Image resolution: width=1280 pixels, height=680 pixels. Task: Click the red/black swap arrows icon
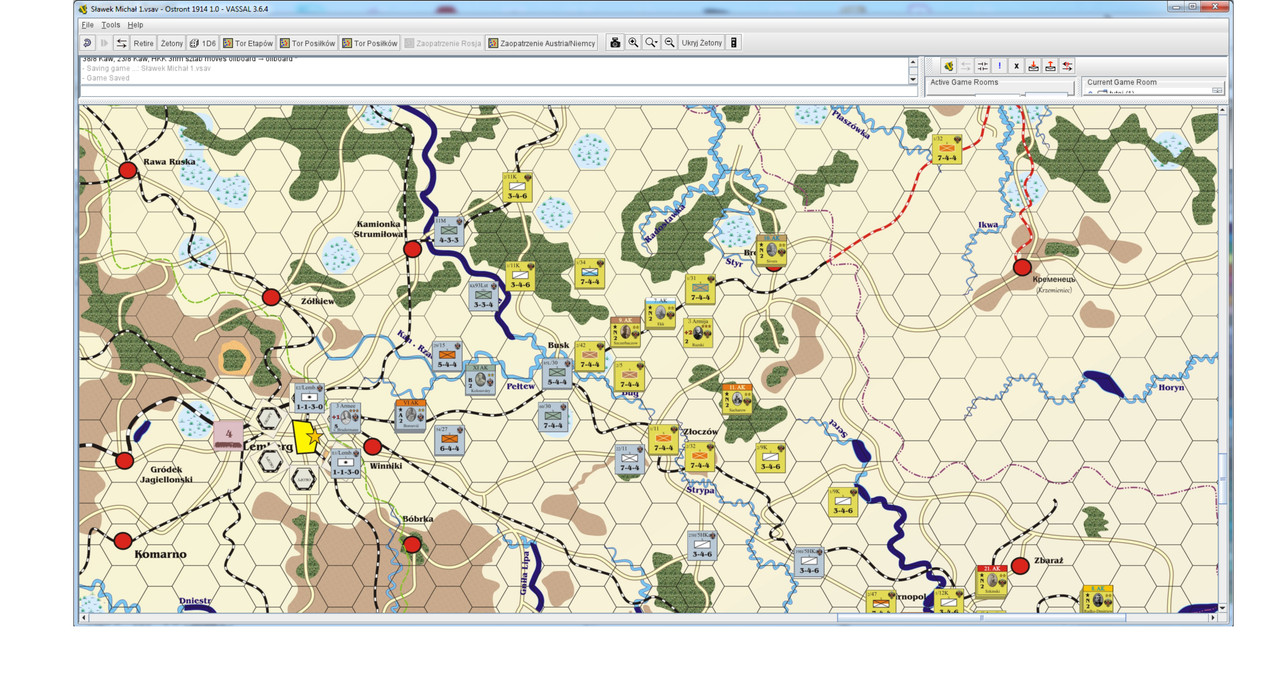[x=1068, y=66]
